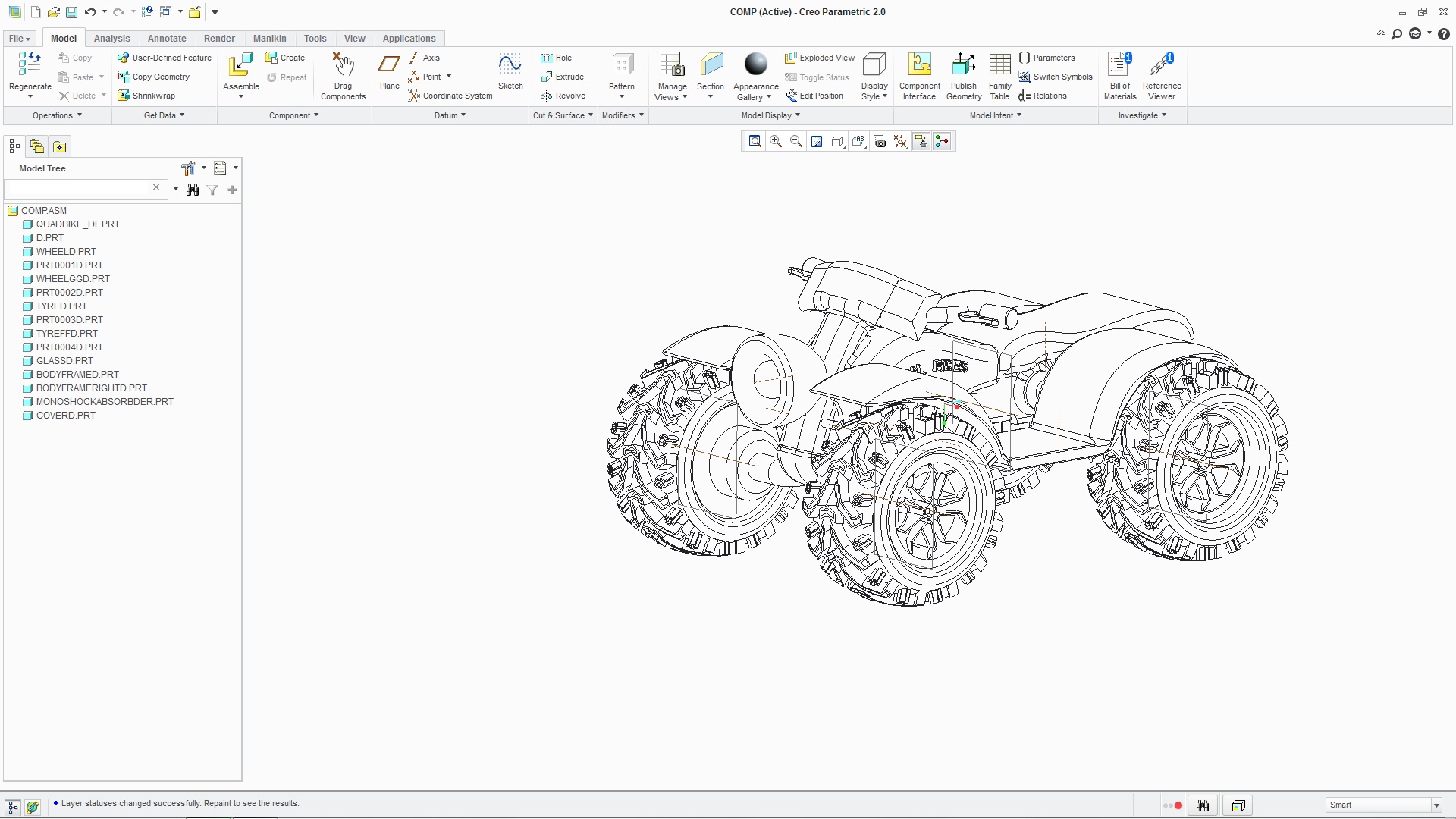Click the Exploded View button

click(x=820, y=58)
